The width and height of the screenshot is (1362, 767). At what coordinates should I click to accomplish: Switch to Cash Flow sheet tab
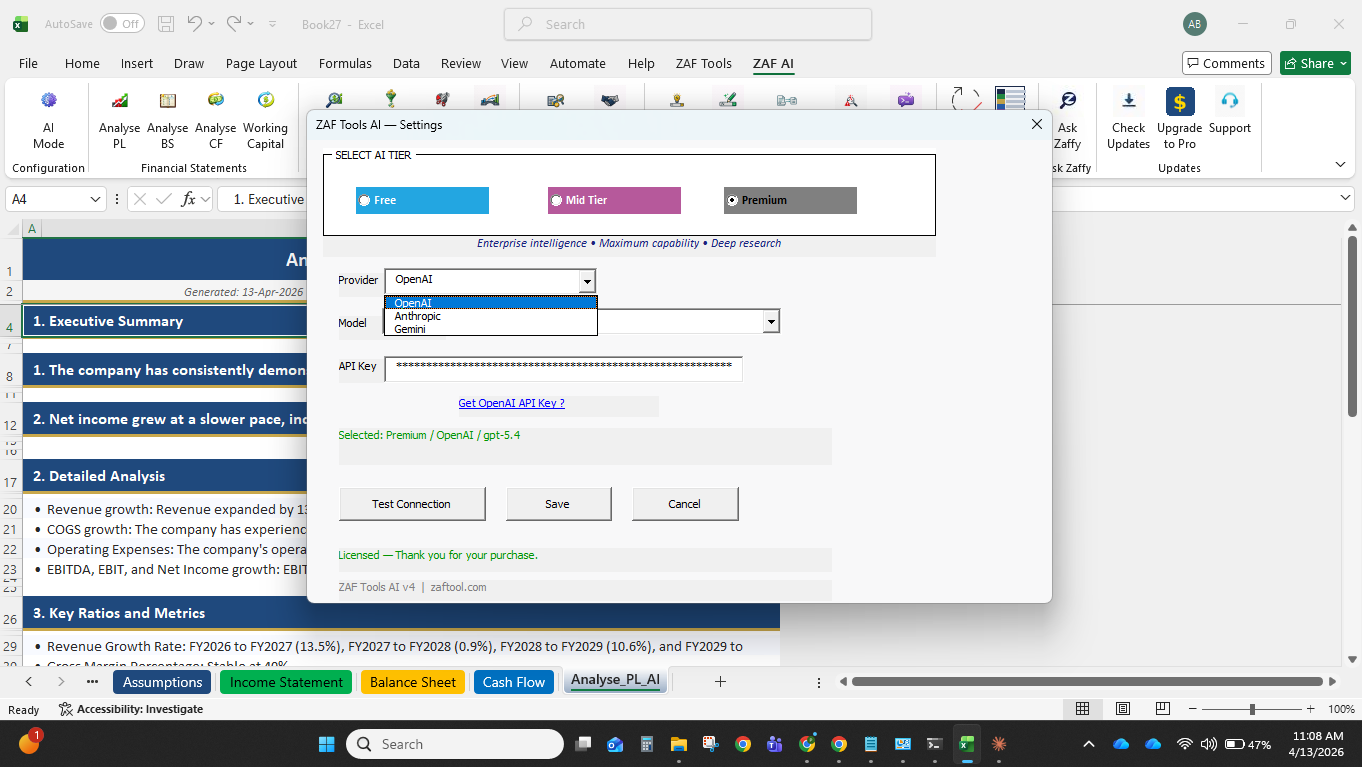coord(514,682)
